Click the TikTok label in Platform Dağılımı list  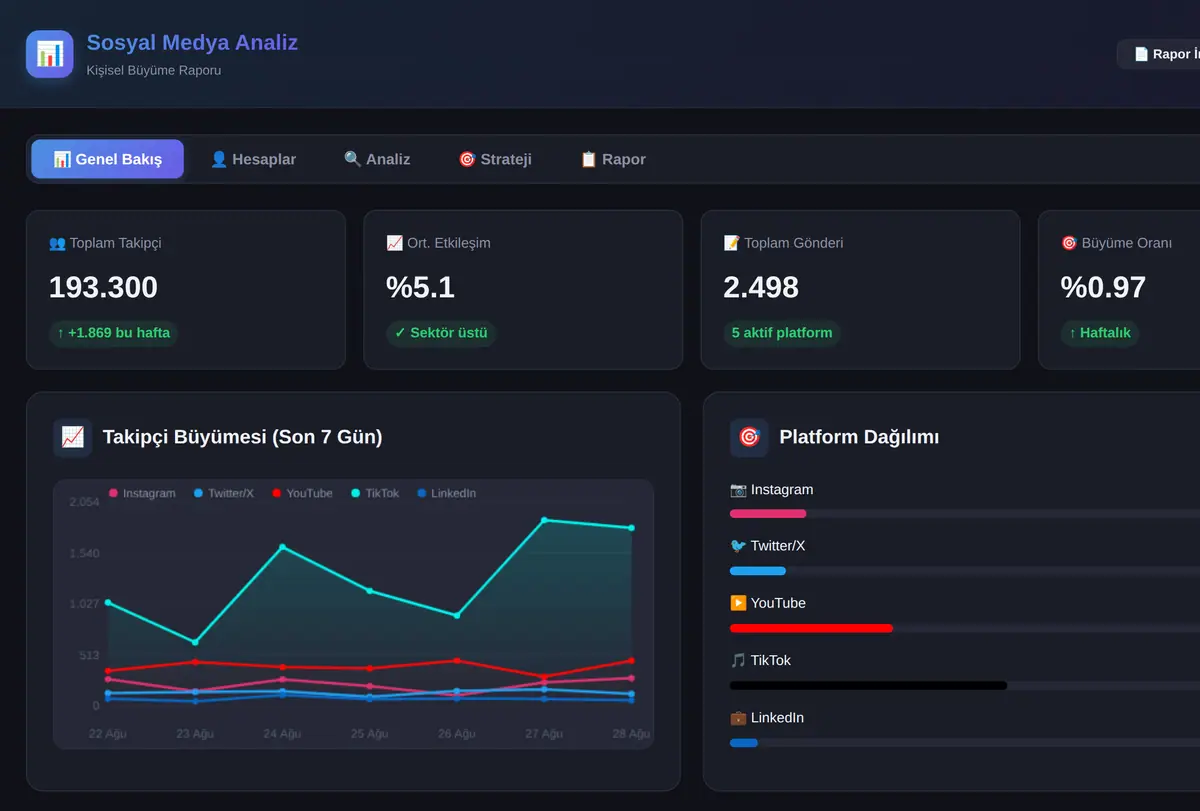click(x=760, y=660)
